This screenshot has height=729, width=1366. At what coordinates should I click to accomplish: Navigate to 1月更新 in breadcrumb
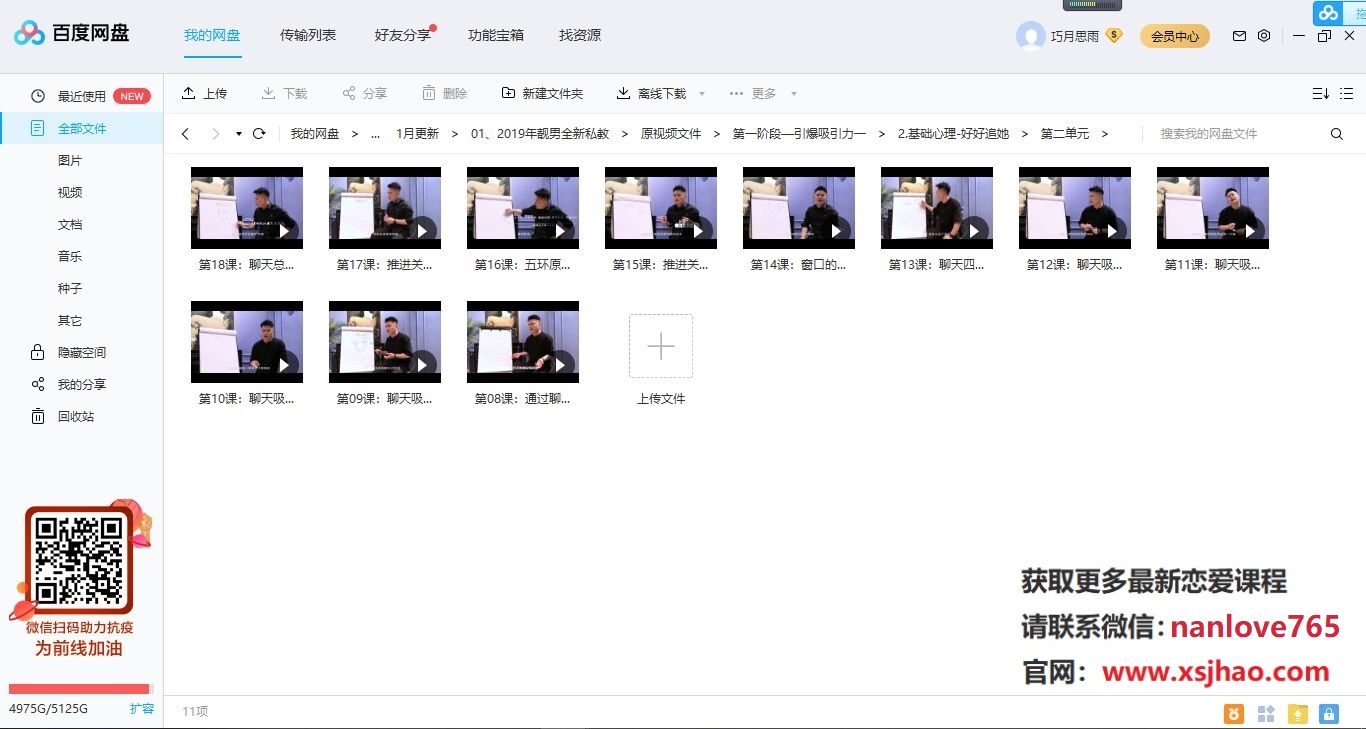point(417,134)
